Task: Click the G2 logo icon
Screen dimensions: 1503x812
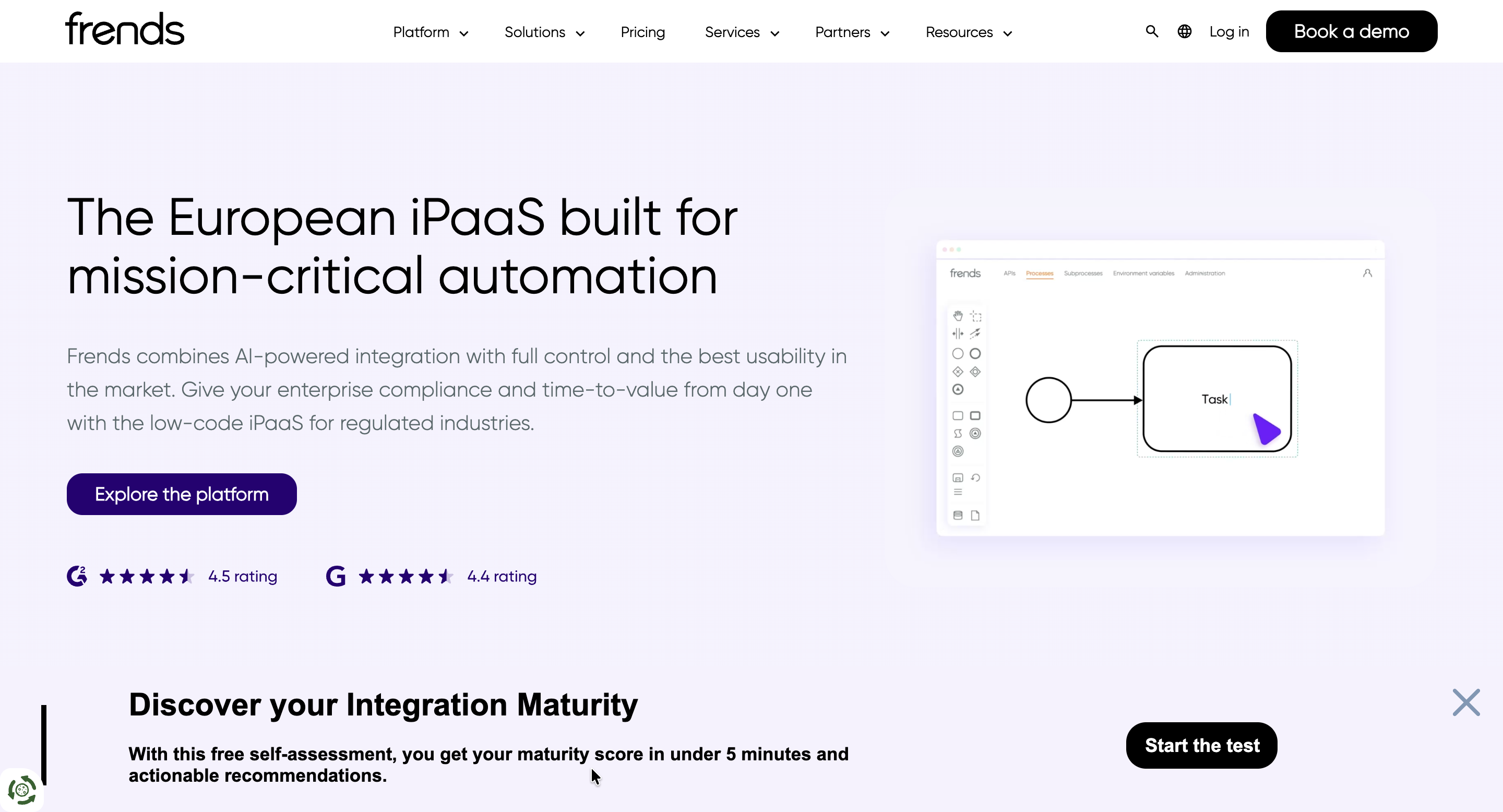Action: 77,576
